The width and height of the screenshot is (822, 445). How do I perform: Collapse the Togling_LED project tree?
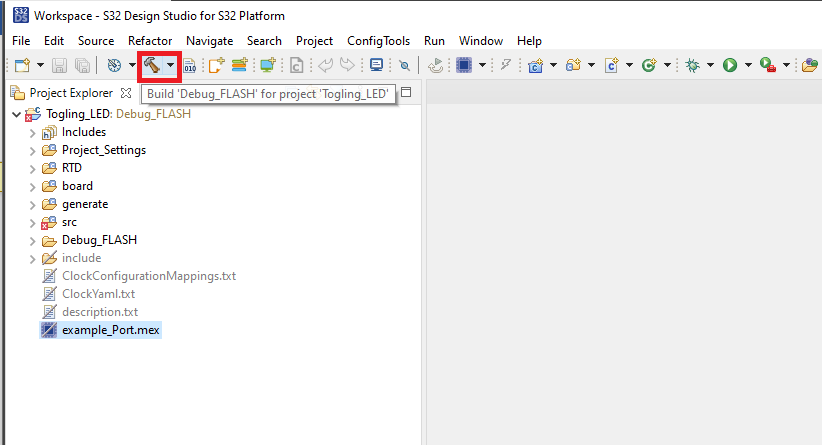(16, 114)
